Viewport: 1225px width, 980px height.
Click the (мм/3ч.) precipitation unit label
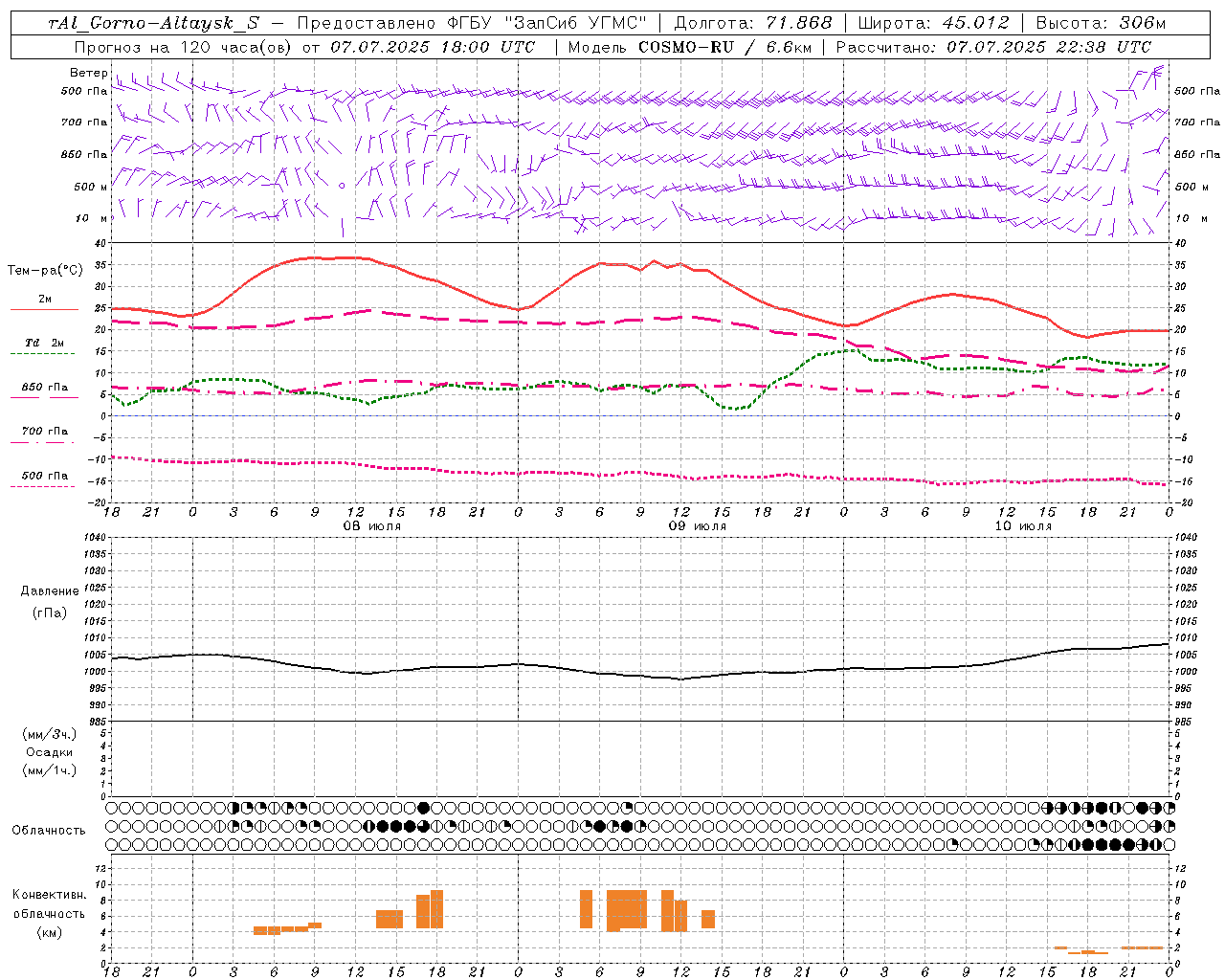point(49,735)
